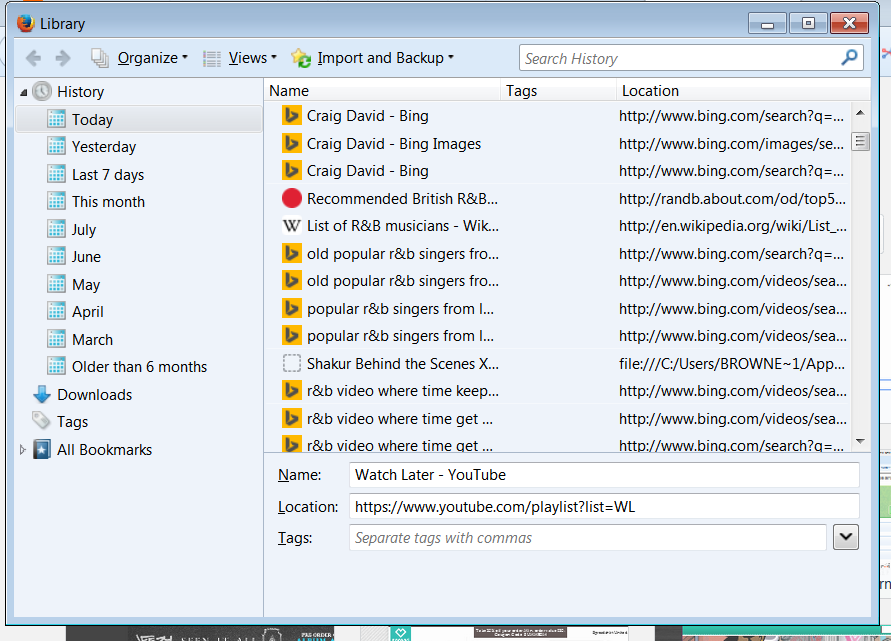The image size is (891, 641).
Task: Open the Downloads section
Action: [94, 395]
